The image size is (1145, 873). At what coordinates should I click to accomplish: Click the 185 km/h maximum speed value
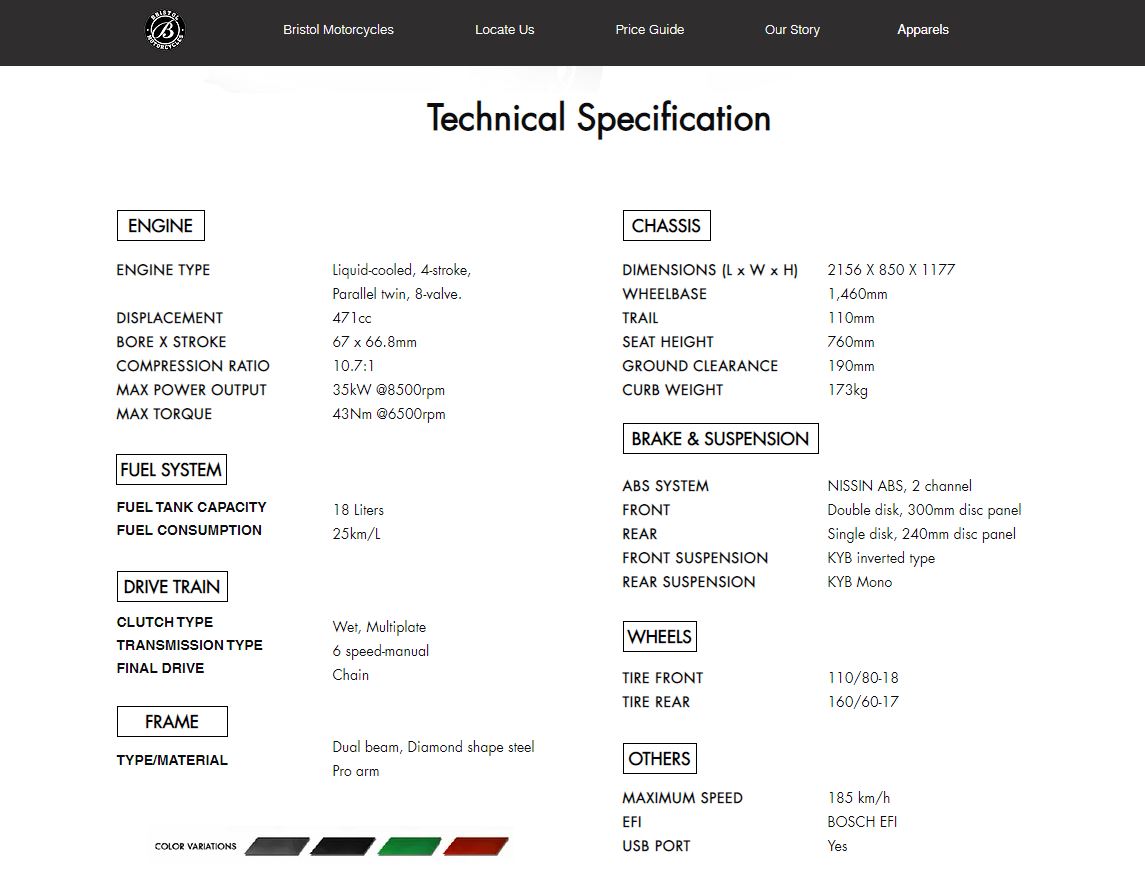(x=859, y=798)
